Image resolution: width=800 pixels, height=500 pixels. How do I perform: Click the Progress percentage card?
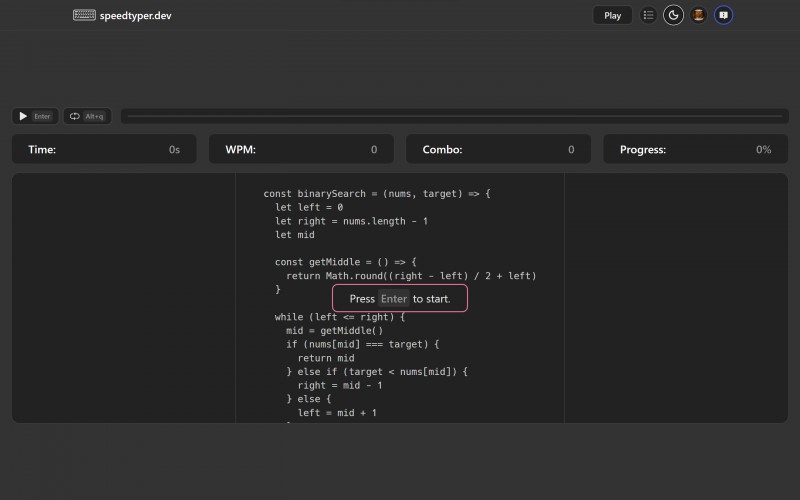[x=695, y=149]
